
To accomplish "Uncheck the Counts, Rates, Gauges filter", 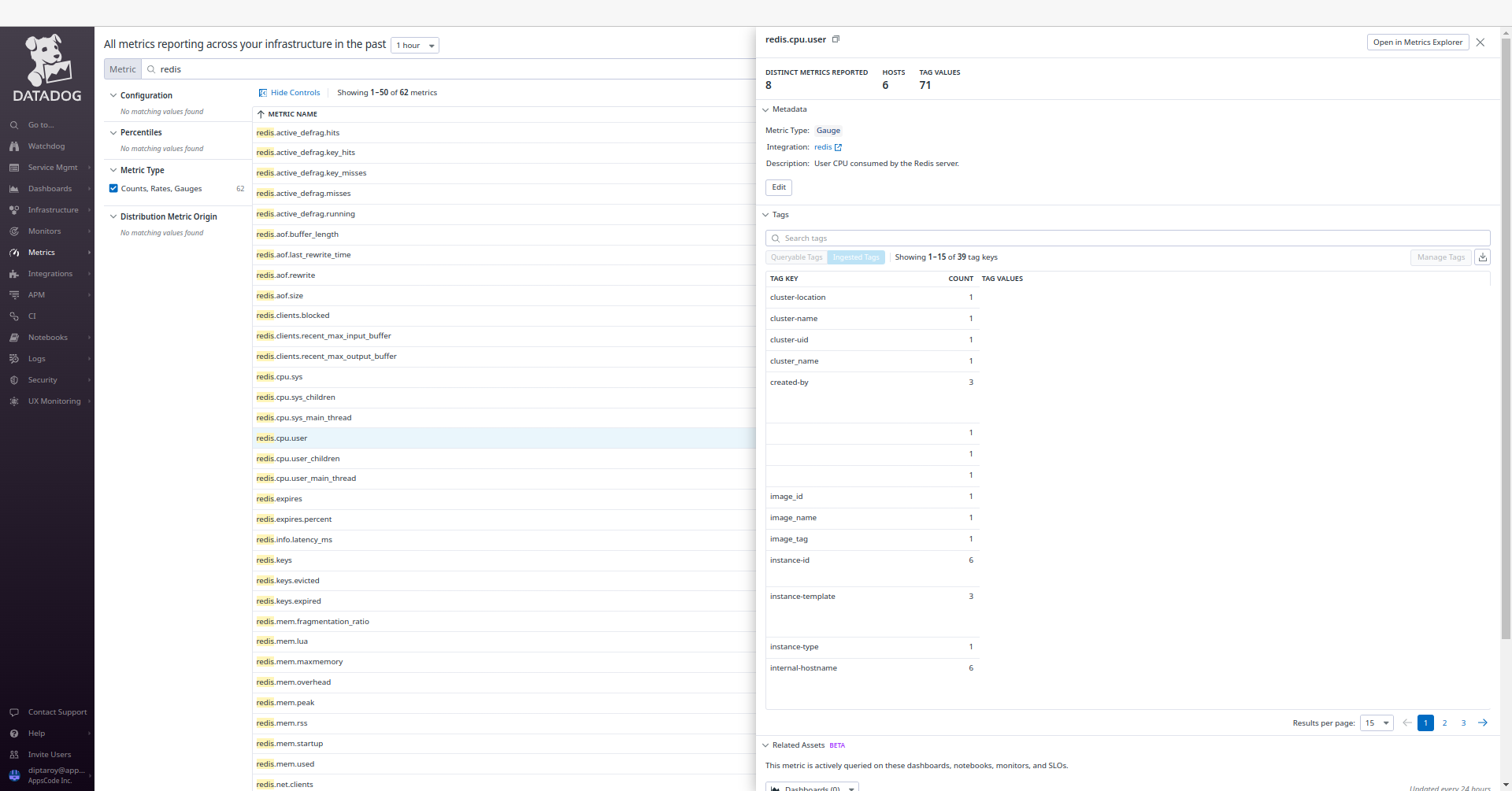I will click(114, 188).
